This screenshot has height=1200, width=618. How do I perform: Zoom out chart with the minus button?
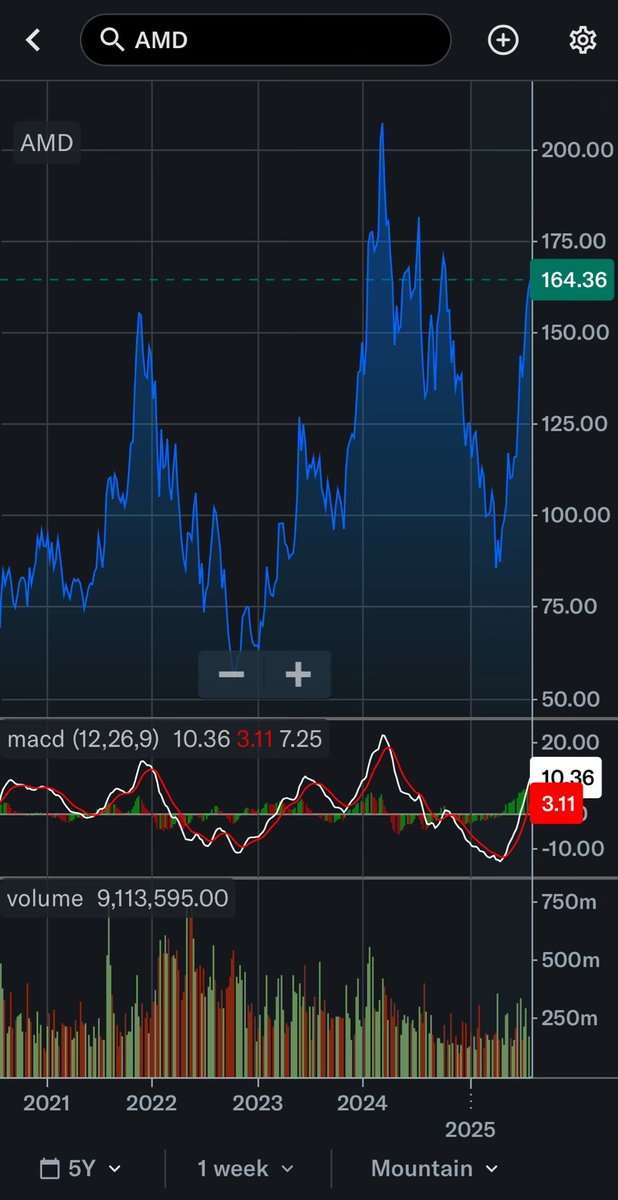click(x=231, y=674)
